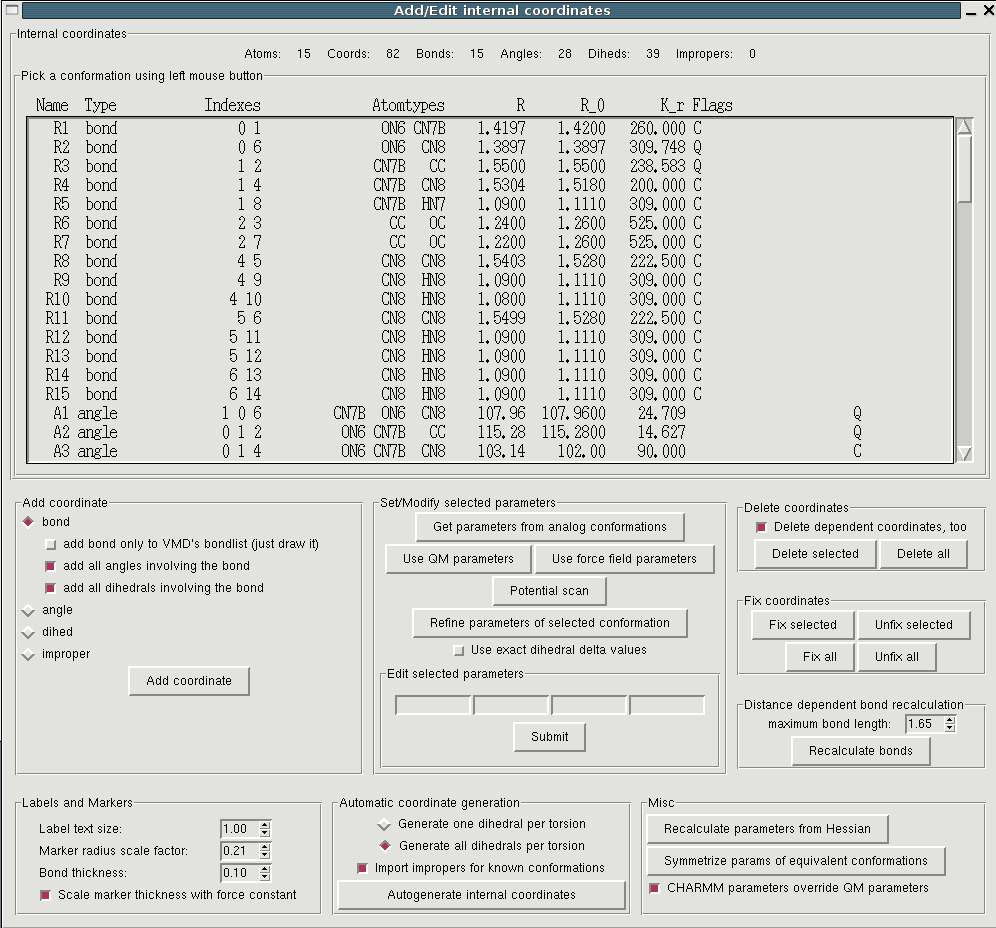Decrease Bond thickness with down arrow

(x=264, y=877)
